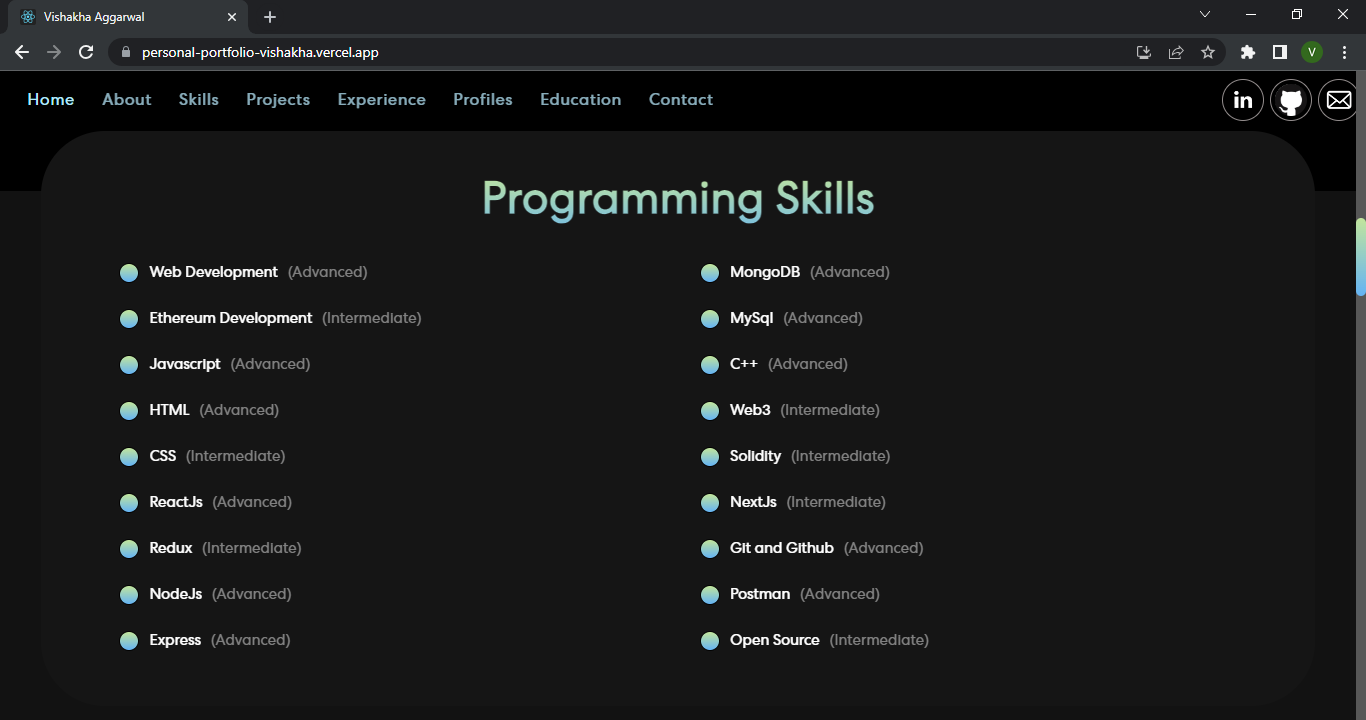Image resolution: width=1366 pixels, height=720 pixels.
Task: Open a new browser tab
Action: point(269,15)
